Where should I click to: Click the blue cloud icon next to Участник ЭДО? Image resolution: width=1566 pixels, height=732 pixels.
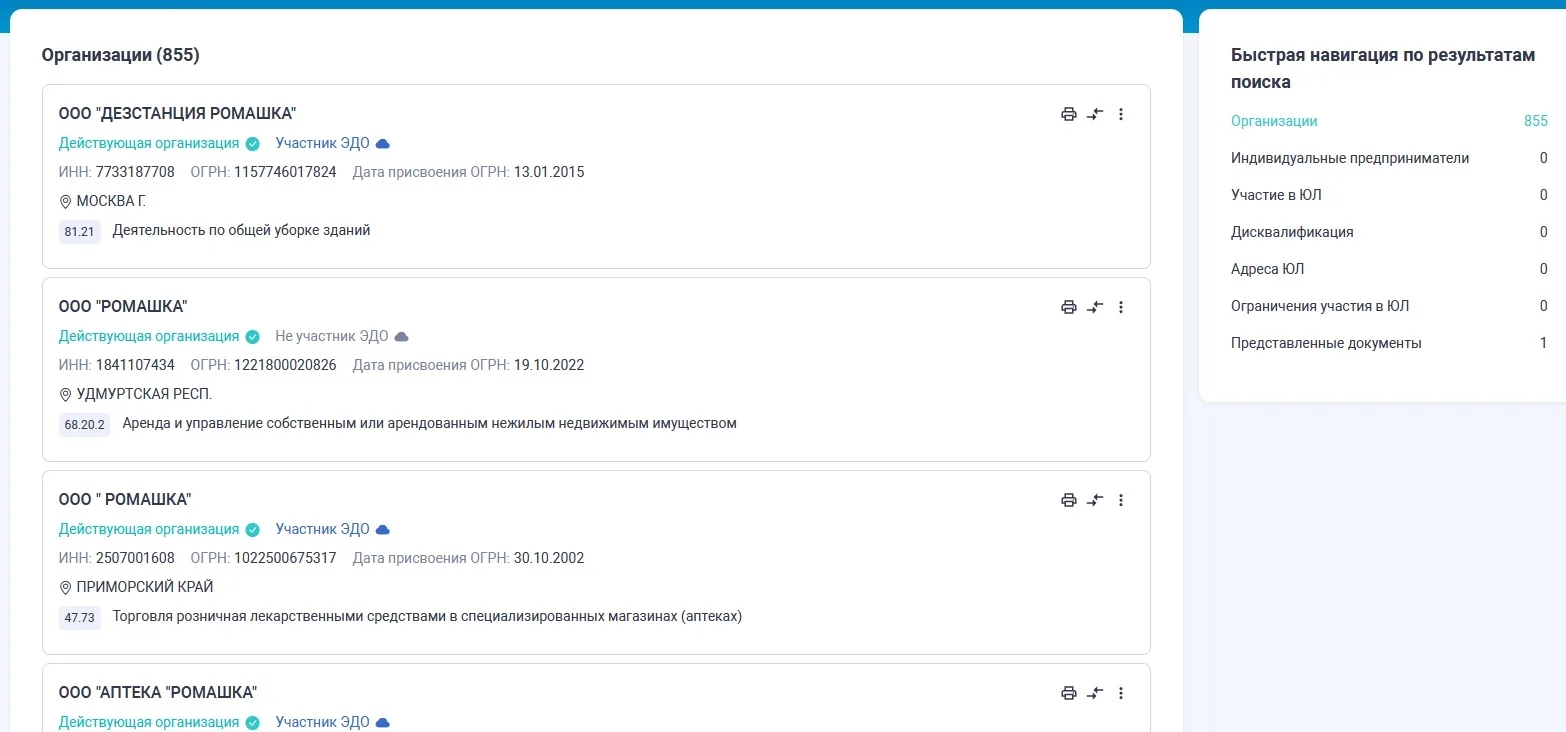point(382,143)
